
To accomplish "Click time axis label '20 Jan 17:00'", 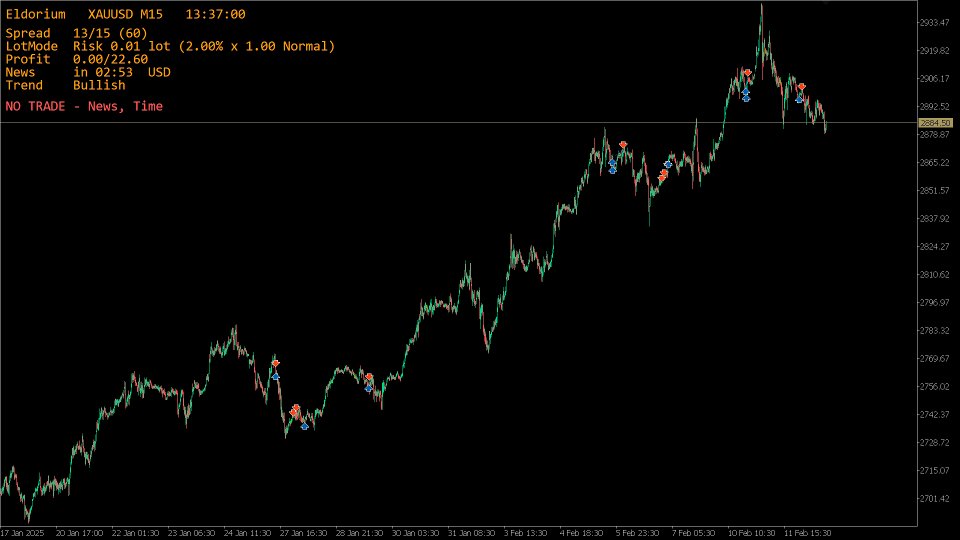I will (79, 533).
